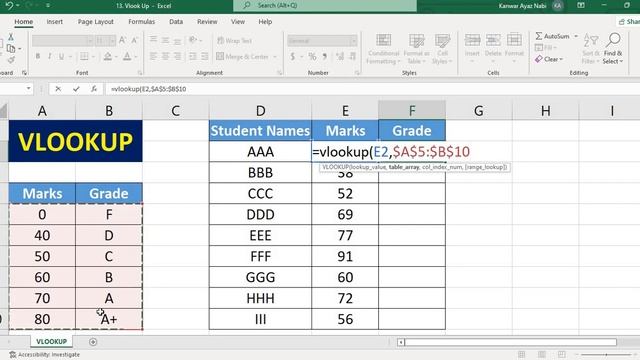Click the Cut scissors icon

(11, 37)
